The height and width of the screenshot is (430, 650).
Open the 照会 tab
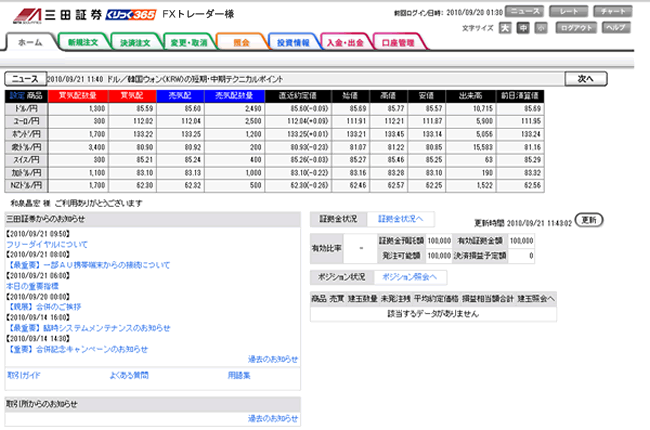coord(241,42)
